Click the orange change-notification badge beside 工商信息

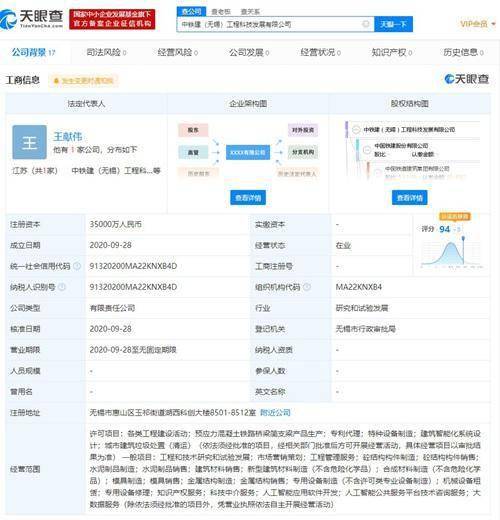tap(83, 81)
